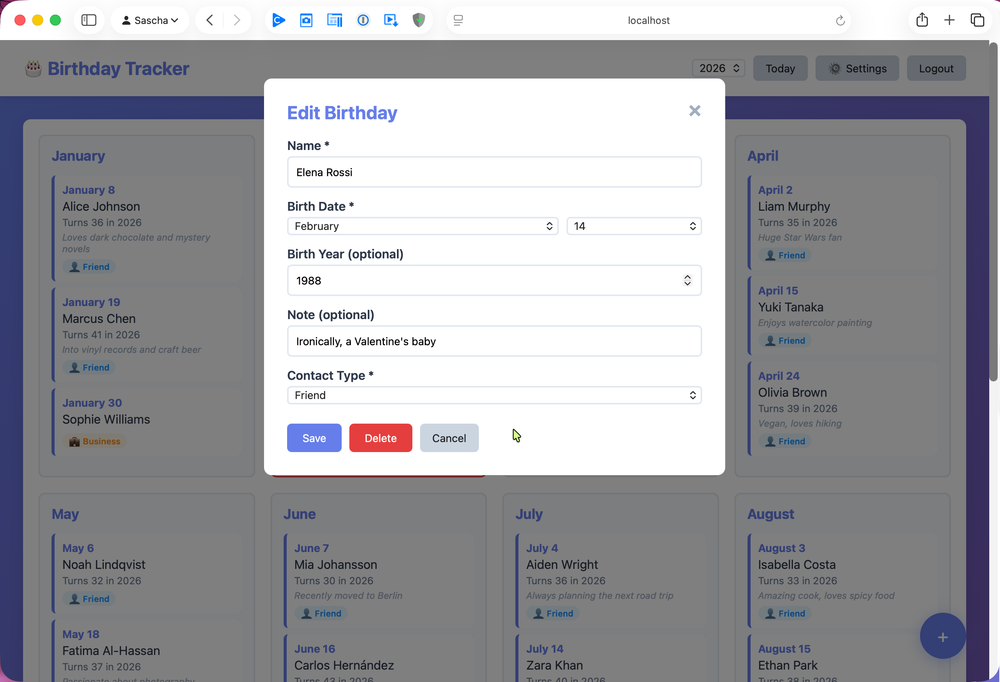Click the Note field about Valentine's baby

click(494, 341)
